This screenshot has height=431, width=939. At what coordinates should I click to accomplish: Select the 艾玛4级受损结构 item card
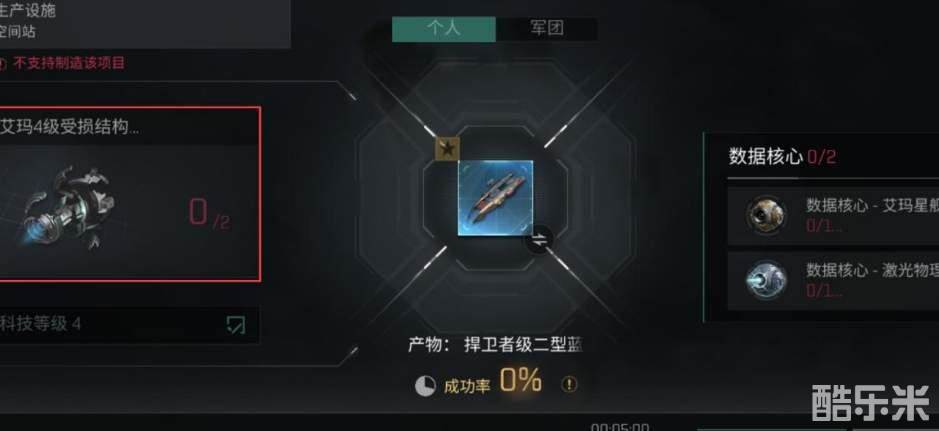tap(130, 194)
